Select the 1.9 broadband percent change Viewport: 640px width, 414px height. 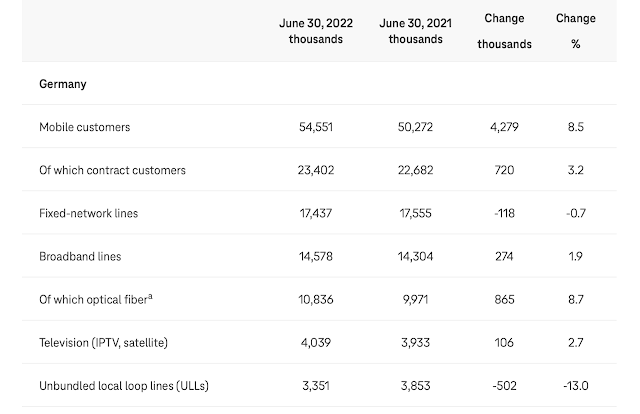click(576, 257)
